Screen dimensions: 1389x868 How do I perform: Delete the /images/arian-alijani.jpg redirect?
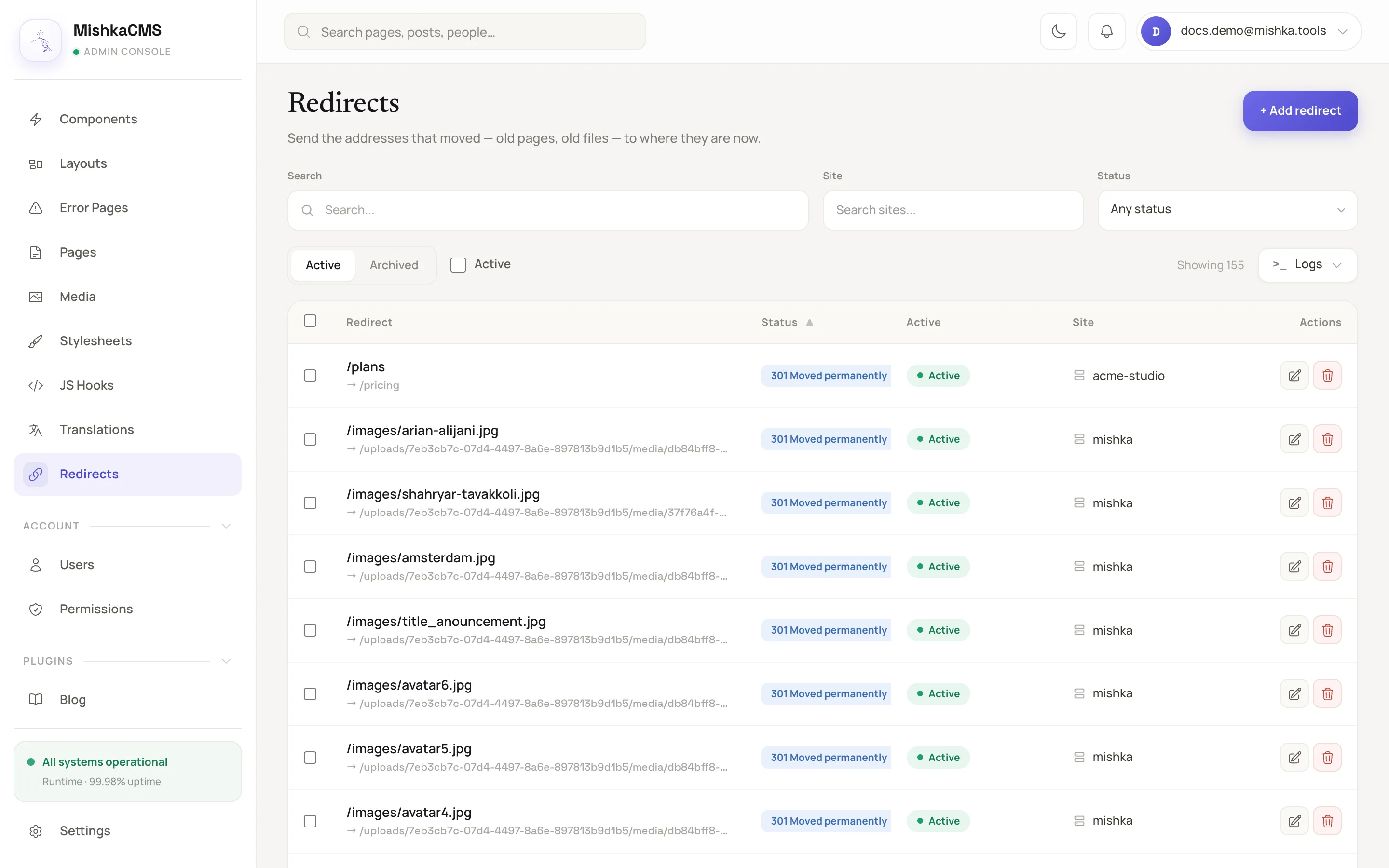tap(1328, 439)
